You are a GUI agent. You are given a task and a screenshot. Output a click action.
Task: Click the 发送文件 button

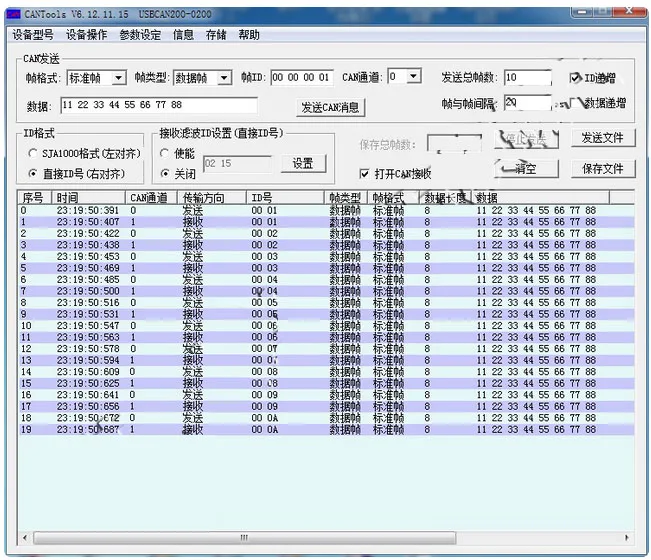(x=602, y=138)
